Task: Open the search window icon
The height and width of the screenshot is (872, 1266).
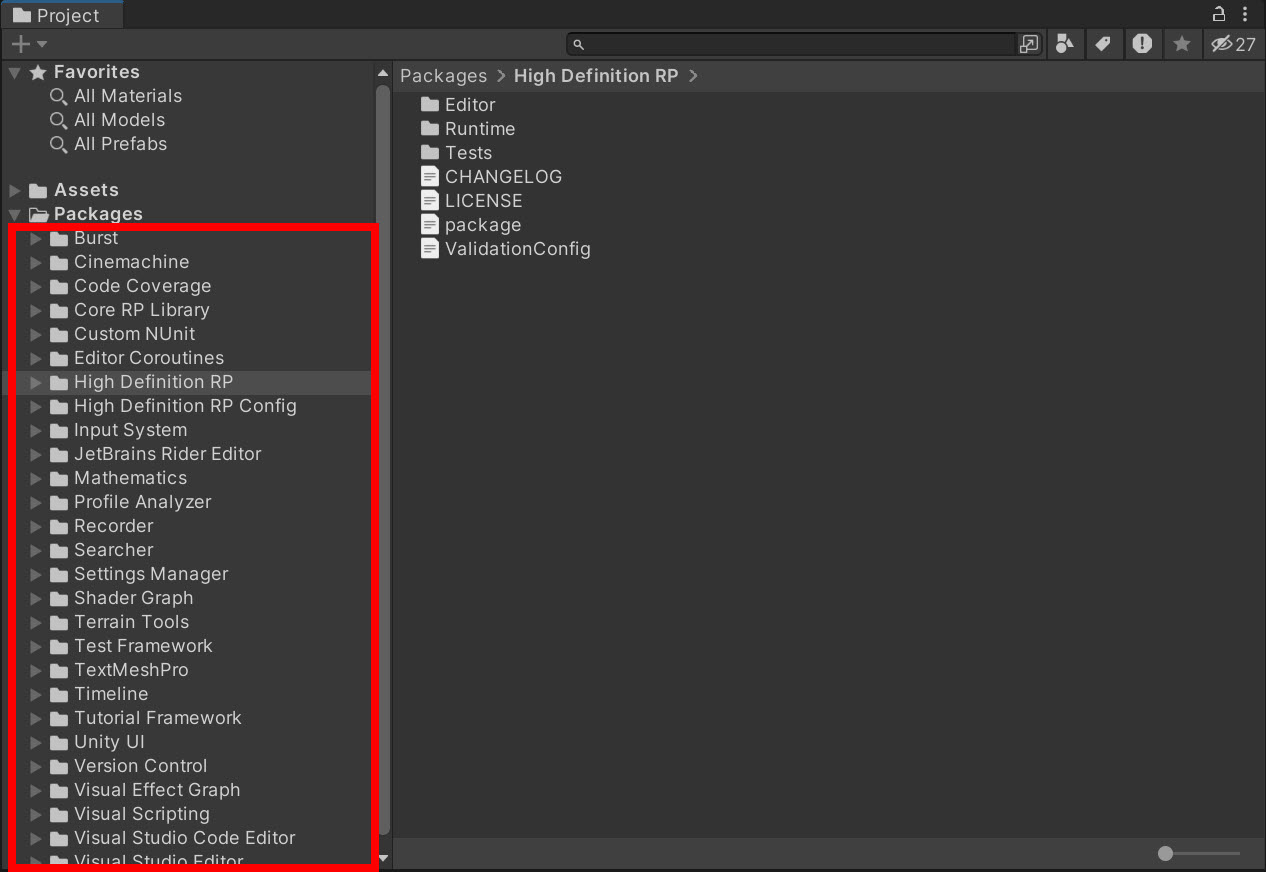Action: 1029,44
